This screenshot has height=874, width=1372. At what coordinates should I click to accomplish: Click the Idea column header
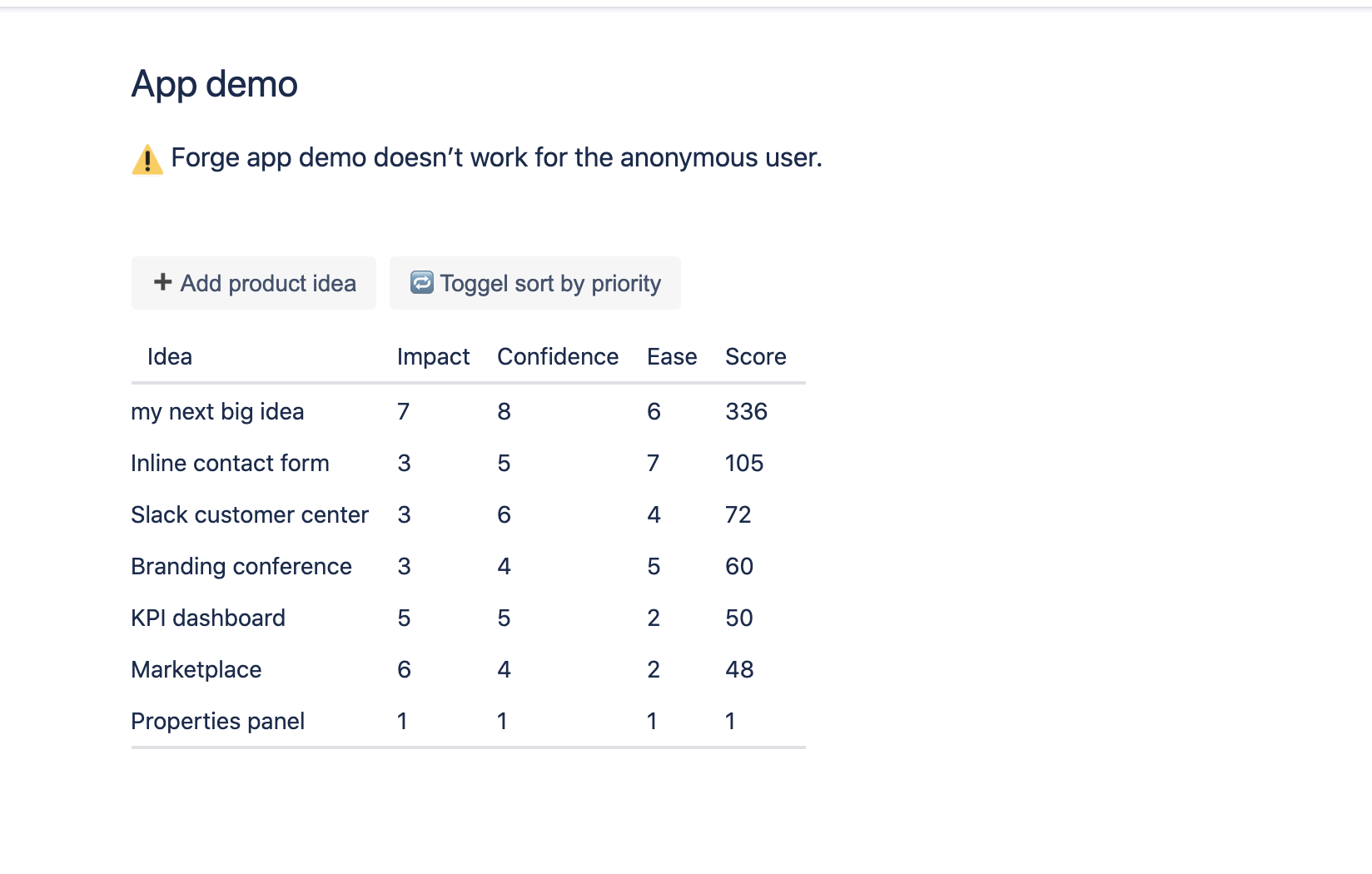tap(170, 357)
